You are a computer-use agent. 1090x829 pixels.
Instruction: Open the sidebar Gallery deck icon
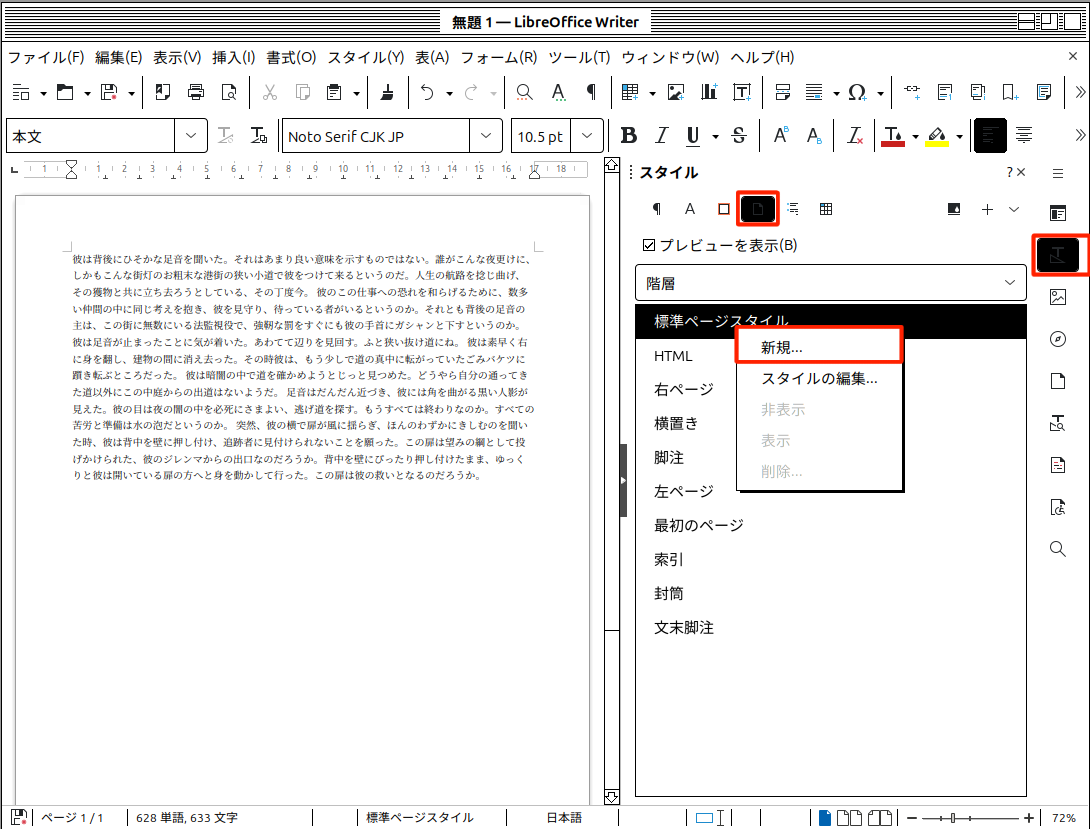click(1058, 297)
